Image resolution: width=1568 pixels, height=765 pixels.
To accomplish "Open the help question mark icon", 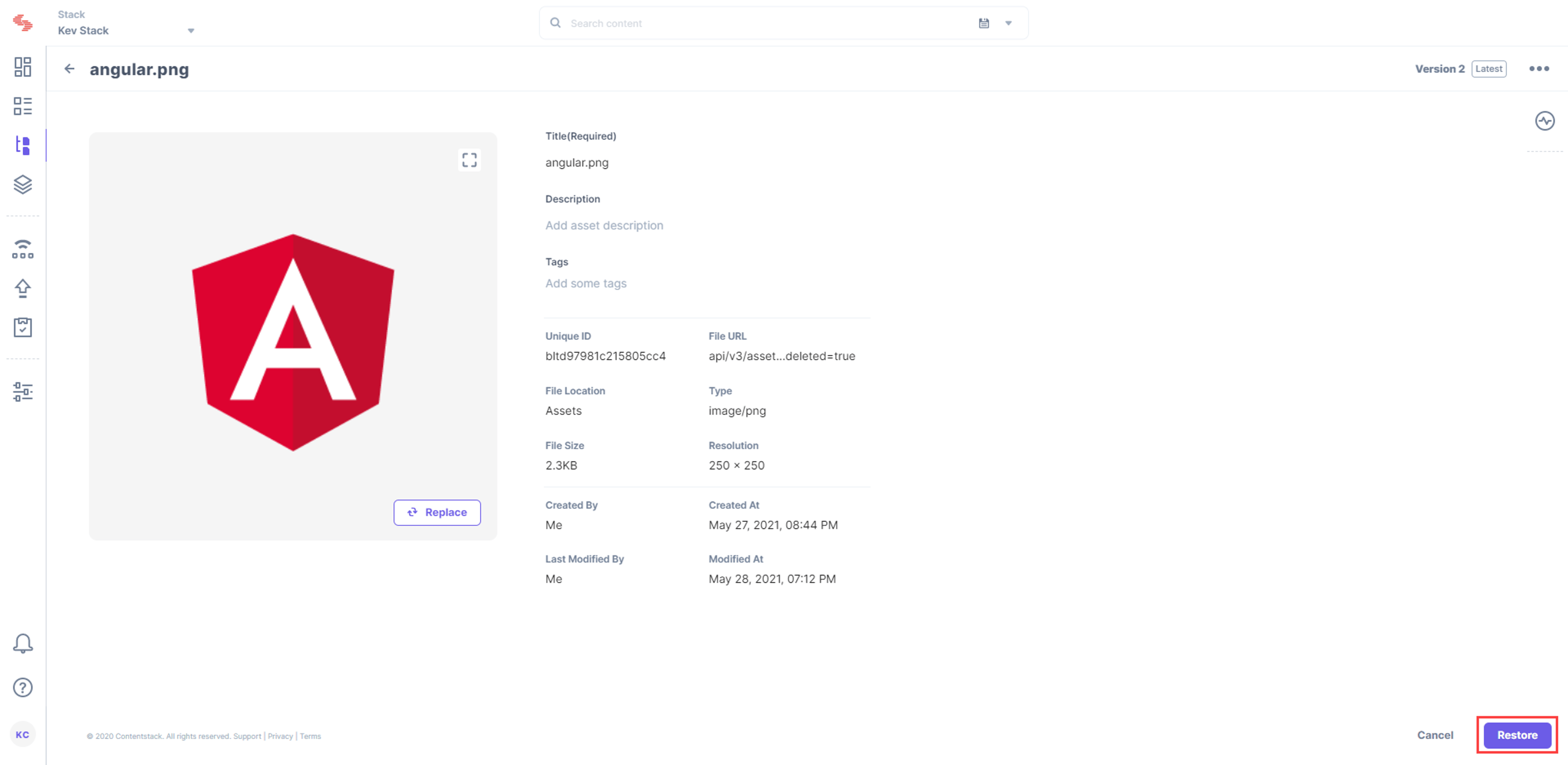I will pos(22,687).
